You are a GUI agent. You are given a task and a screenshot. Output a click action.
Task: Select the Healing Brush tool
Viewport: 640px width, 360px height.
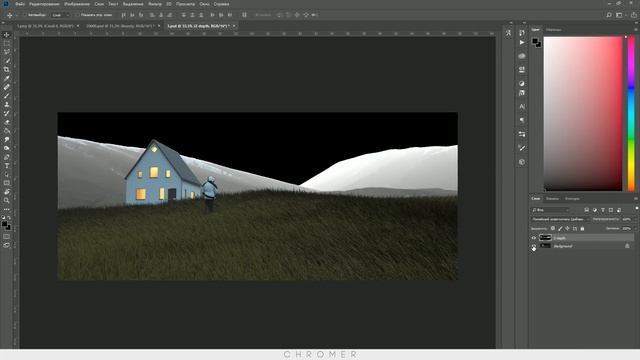click(x=7, y=87)
